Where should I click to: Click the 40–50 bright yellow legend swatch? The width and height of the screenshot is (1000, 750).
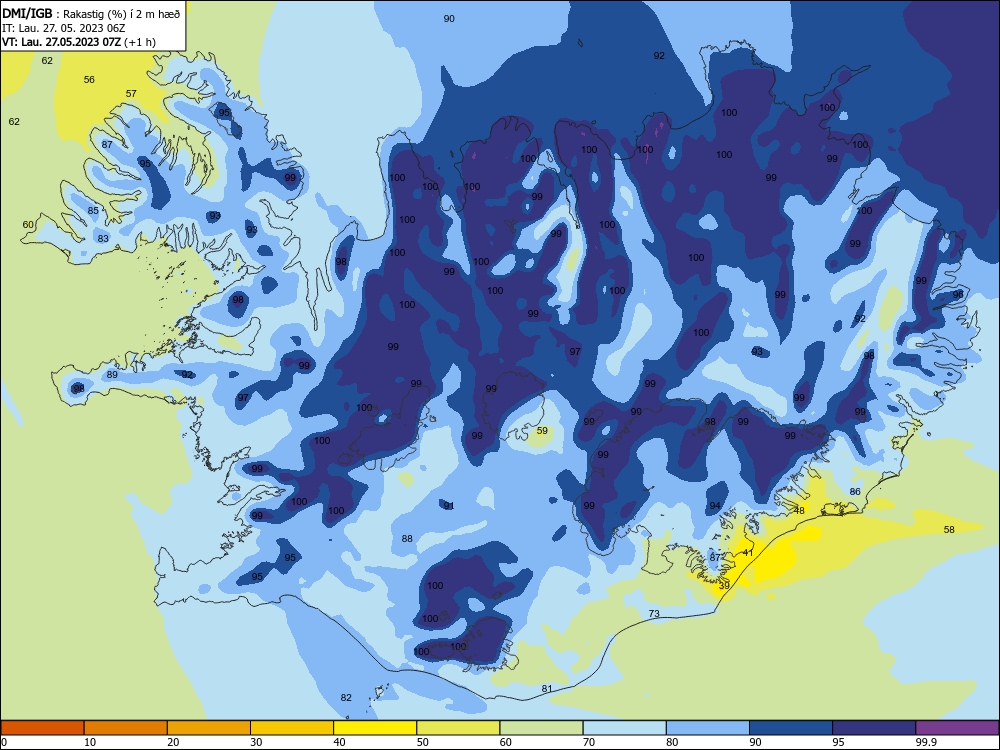coord(375,728)
